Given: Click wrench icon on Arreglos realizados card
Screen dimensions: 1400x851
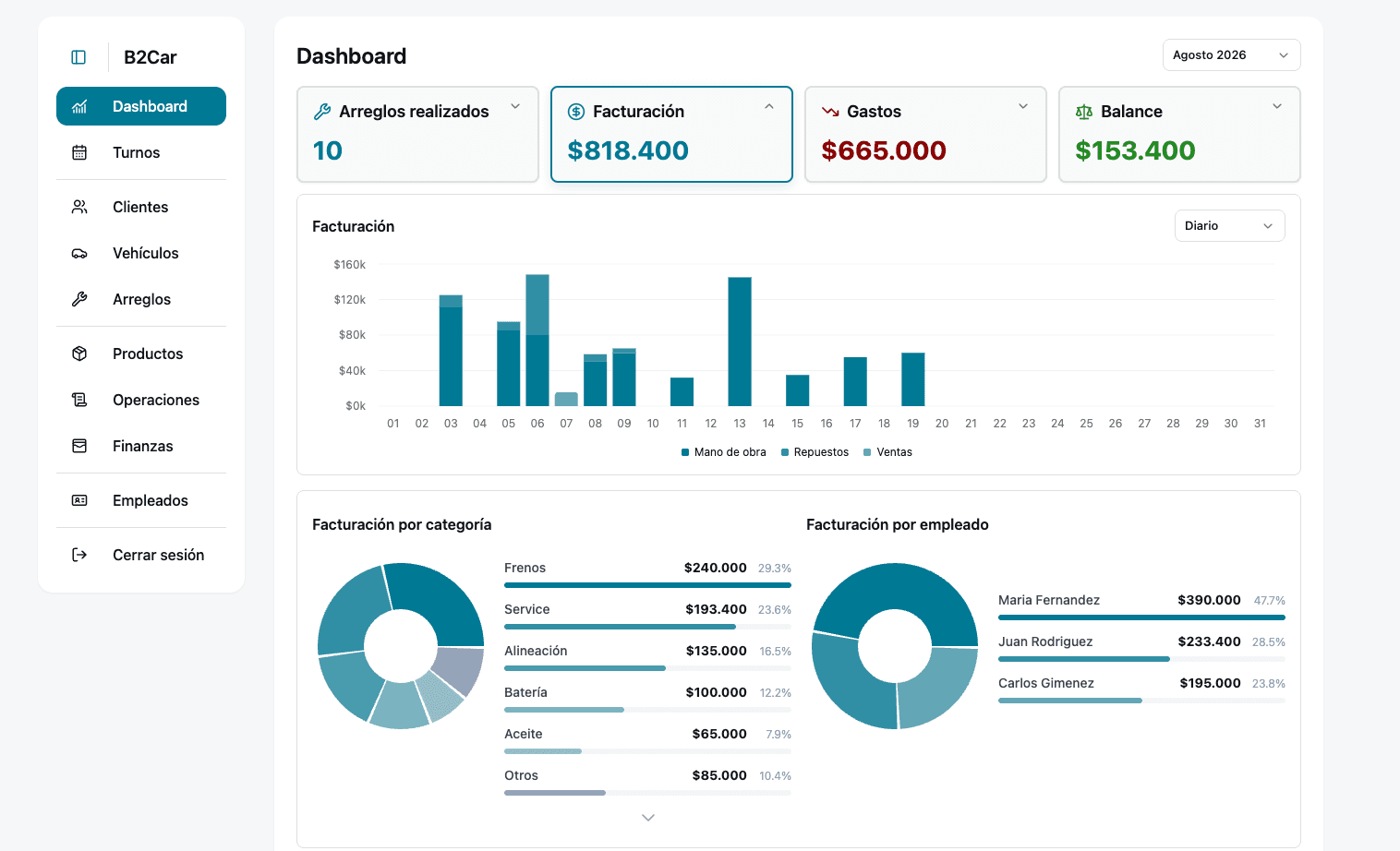Looking at the screenshot, I should (x=322, y=112).
